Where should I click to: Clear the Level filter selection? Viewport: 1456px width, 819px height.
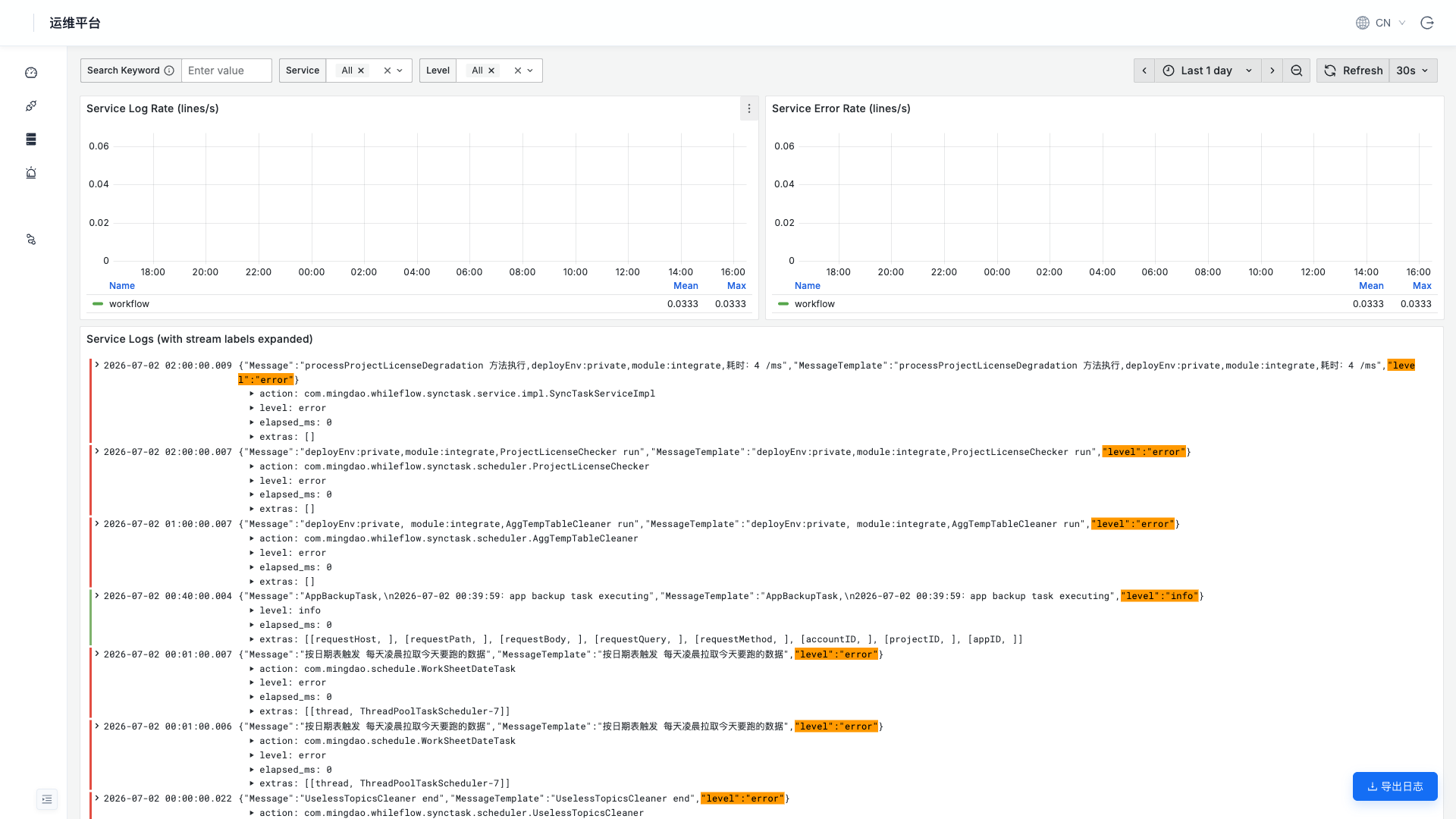(x=518, y=71)
